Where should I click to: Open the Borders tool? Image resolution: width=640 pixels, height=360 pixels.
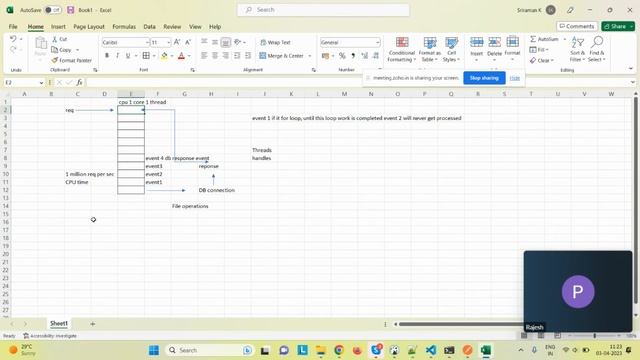pyautogui.click(x=146, y=56)
